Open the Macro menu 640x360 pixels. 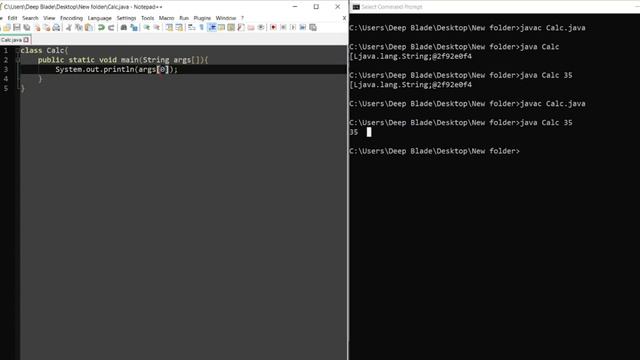coord(166,18)
